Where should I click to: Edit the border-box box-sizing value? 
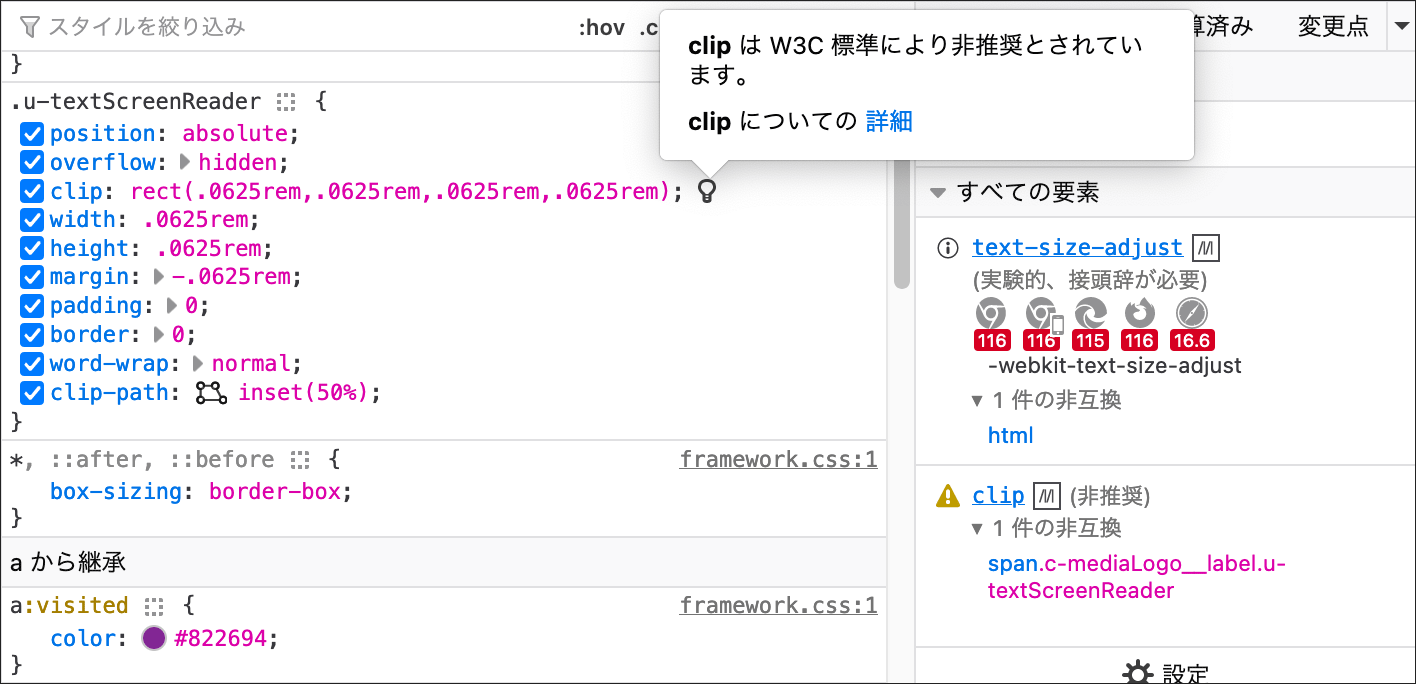coord(275,491)
